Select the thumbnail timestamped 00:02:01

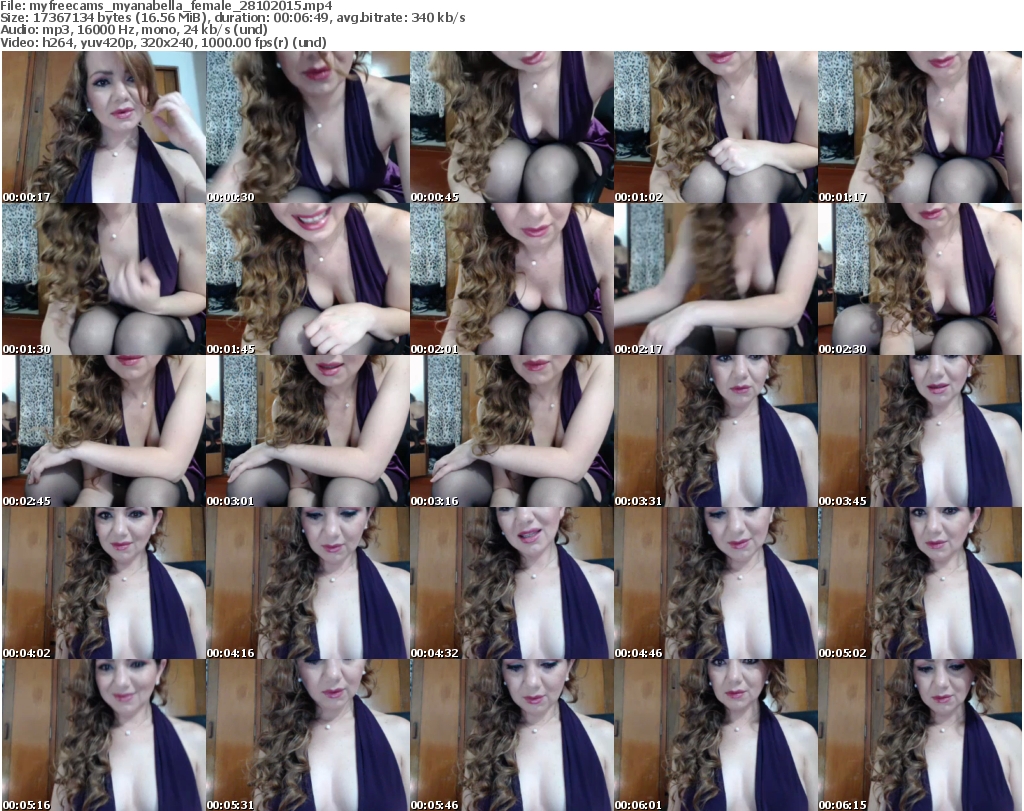pos(511,279)
